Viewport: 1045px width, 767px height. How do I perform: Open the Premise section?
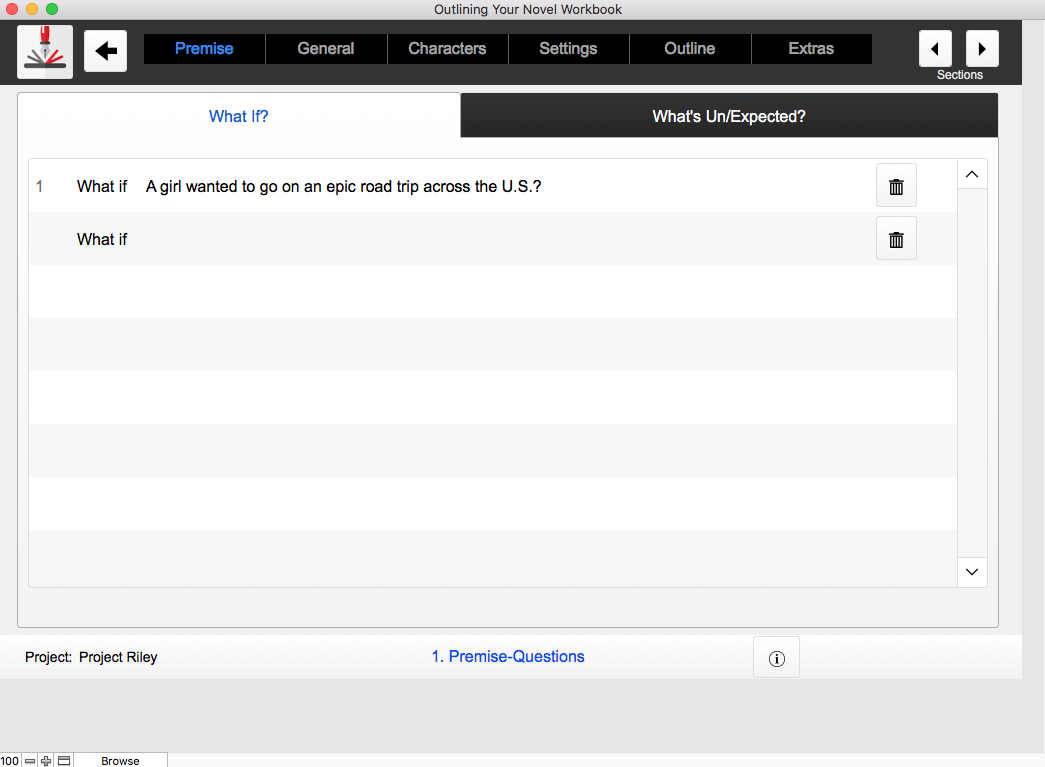204,49
